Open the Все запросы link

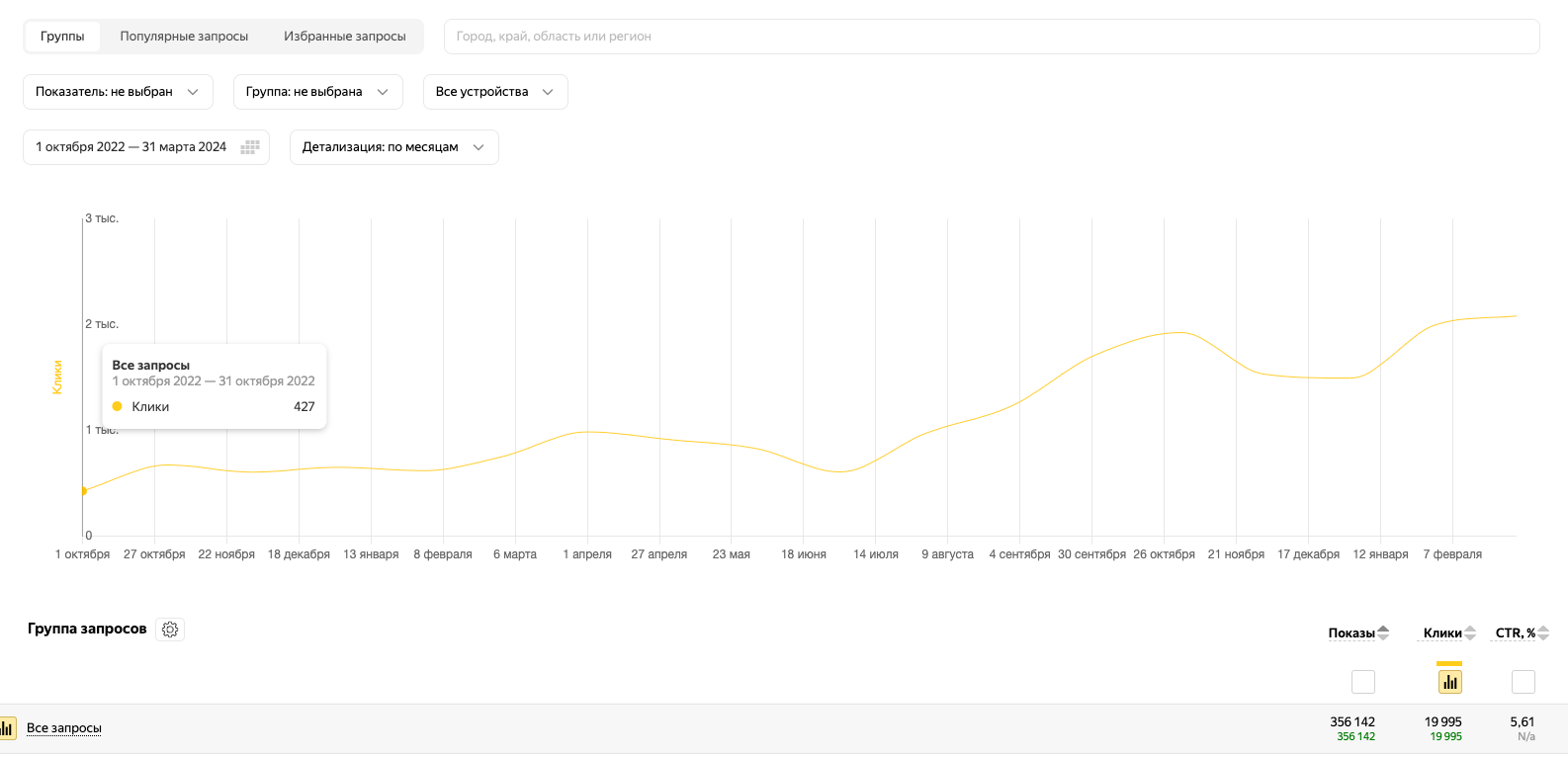pyautogui.click(x=64, y=728)
